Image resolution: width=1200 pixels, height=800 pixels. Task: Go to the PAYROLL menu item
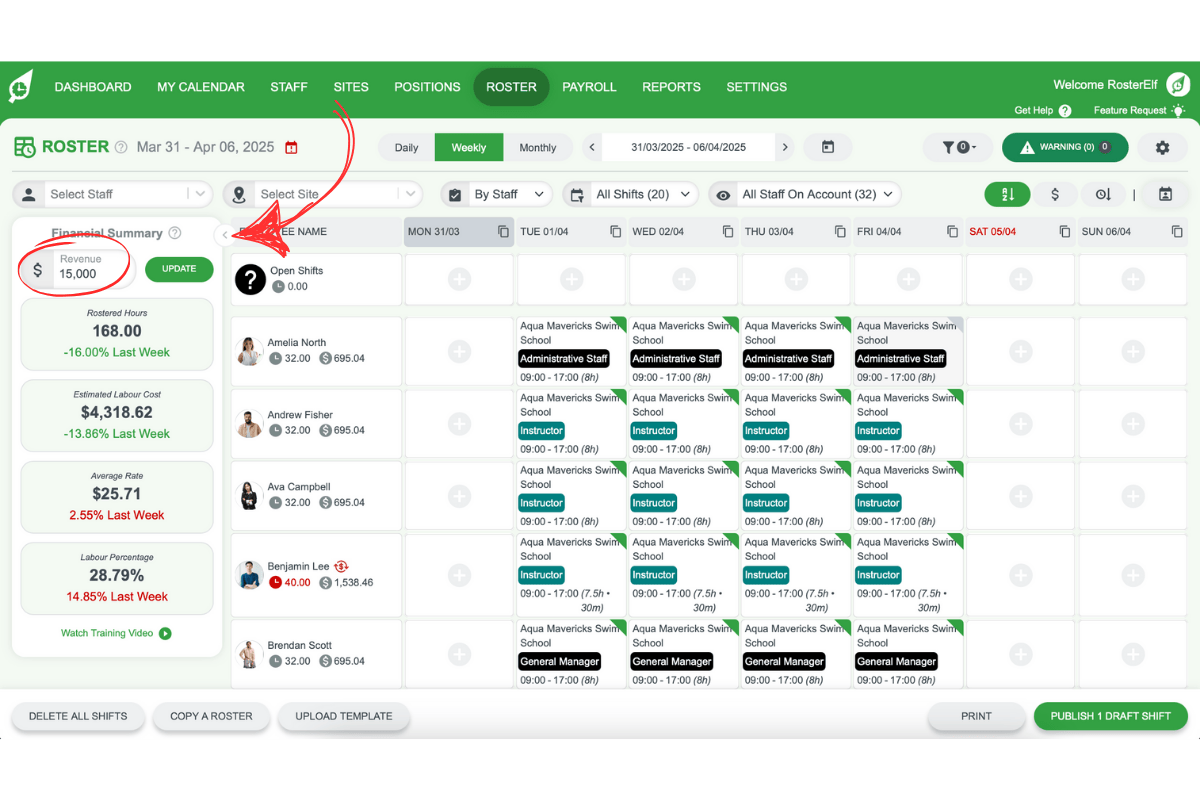(589, 87)
